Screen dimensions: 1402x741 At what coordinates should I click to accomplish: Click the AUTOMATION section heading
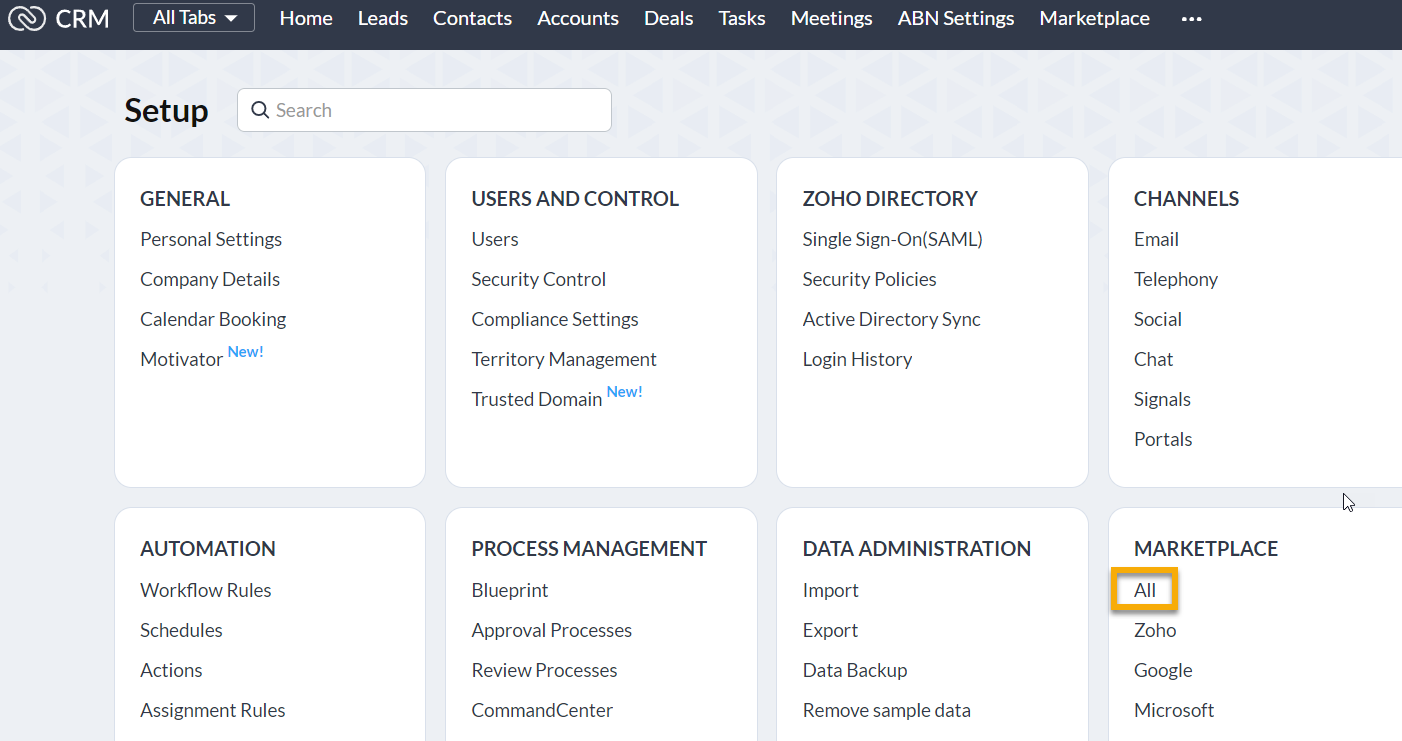(208, 548)
